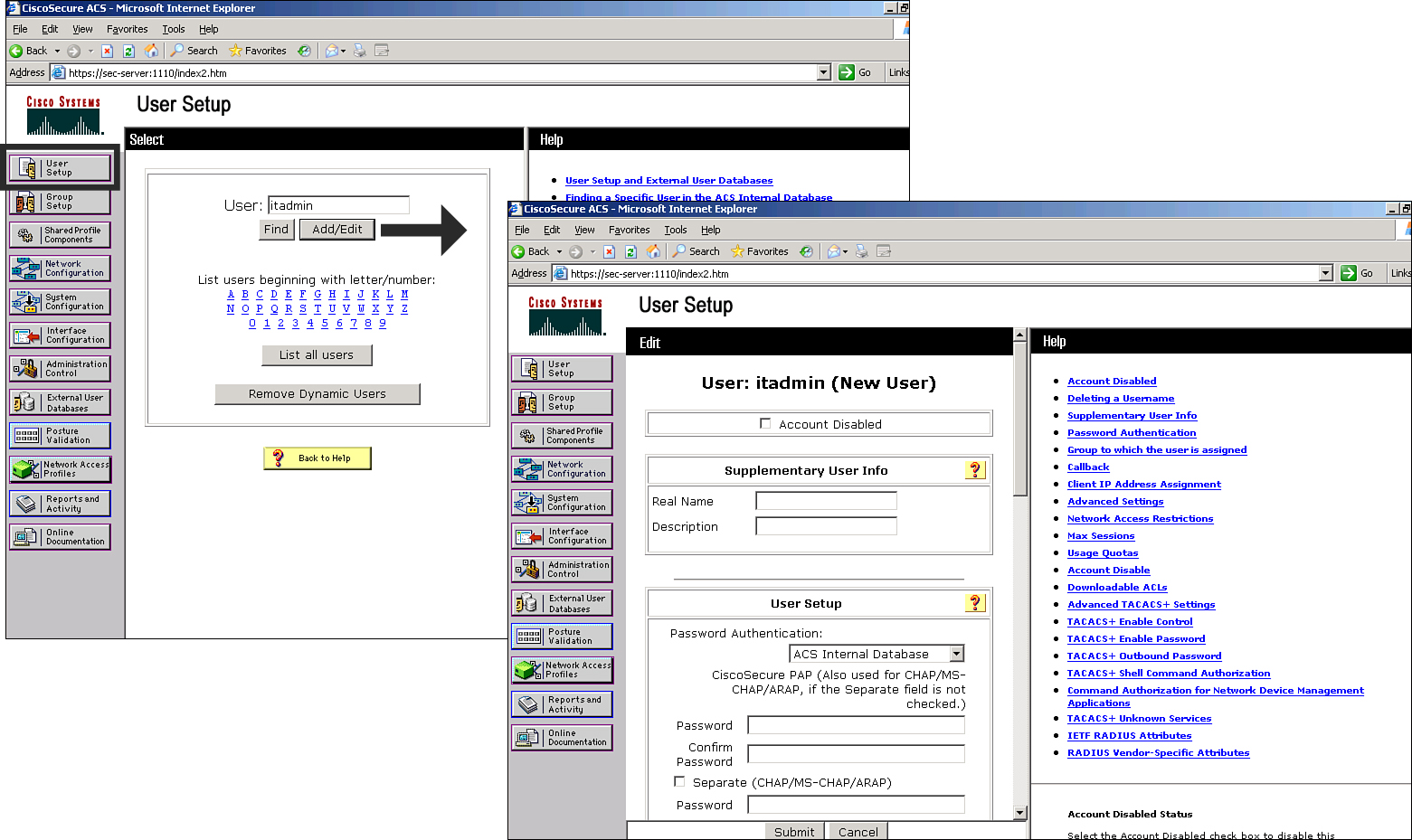The width and height of the screenshot is (1412, 840).
Task: Open Group Setup in the back window sidebar
Action: pyautogui.click(x=60, y=202)
